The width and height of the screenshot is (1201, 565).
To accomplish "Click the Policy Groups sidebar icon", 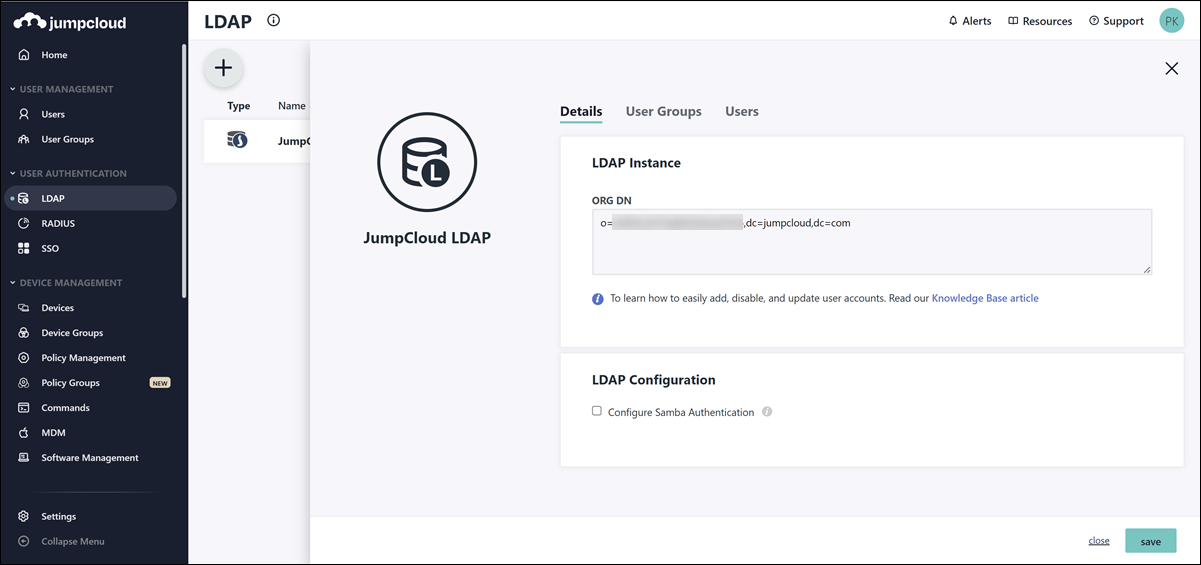I will click(x=24, y=383).
